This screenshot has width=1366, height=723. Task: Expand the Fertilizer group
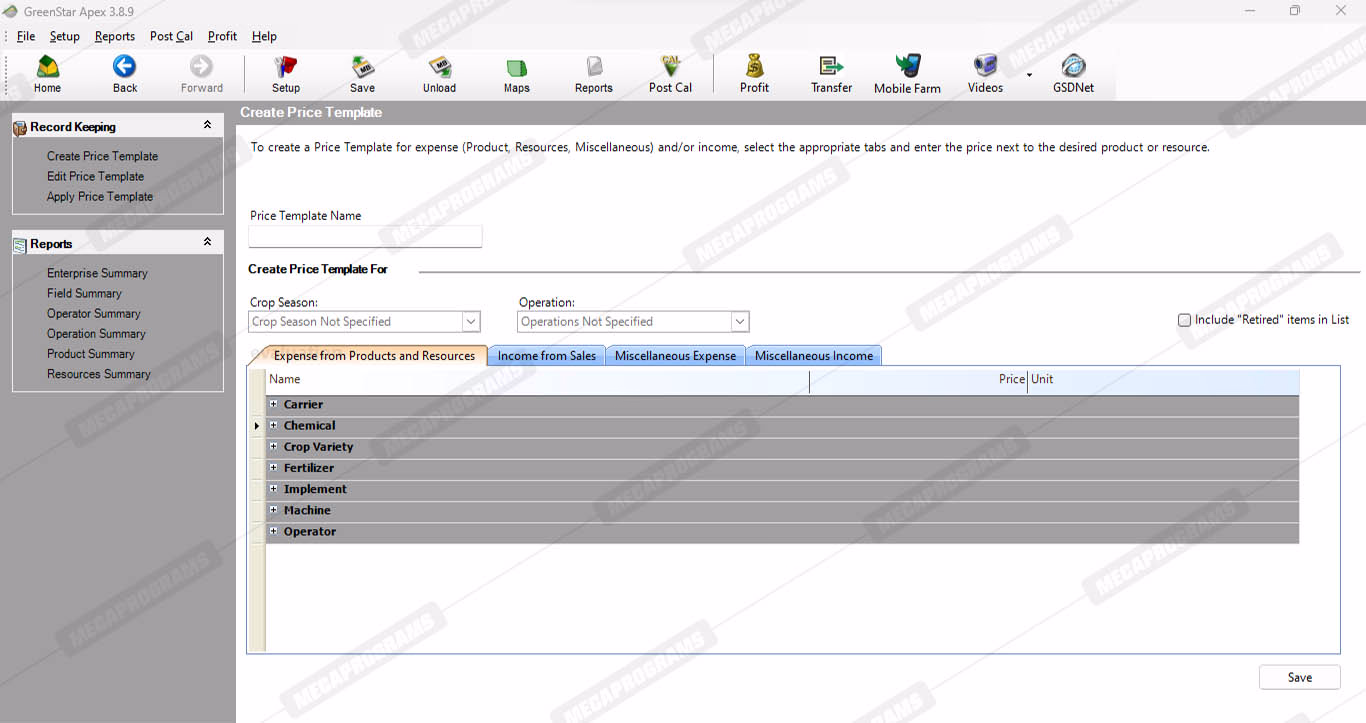pos(273,467)
